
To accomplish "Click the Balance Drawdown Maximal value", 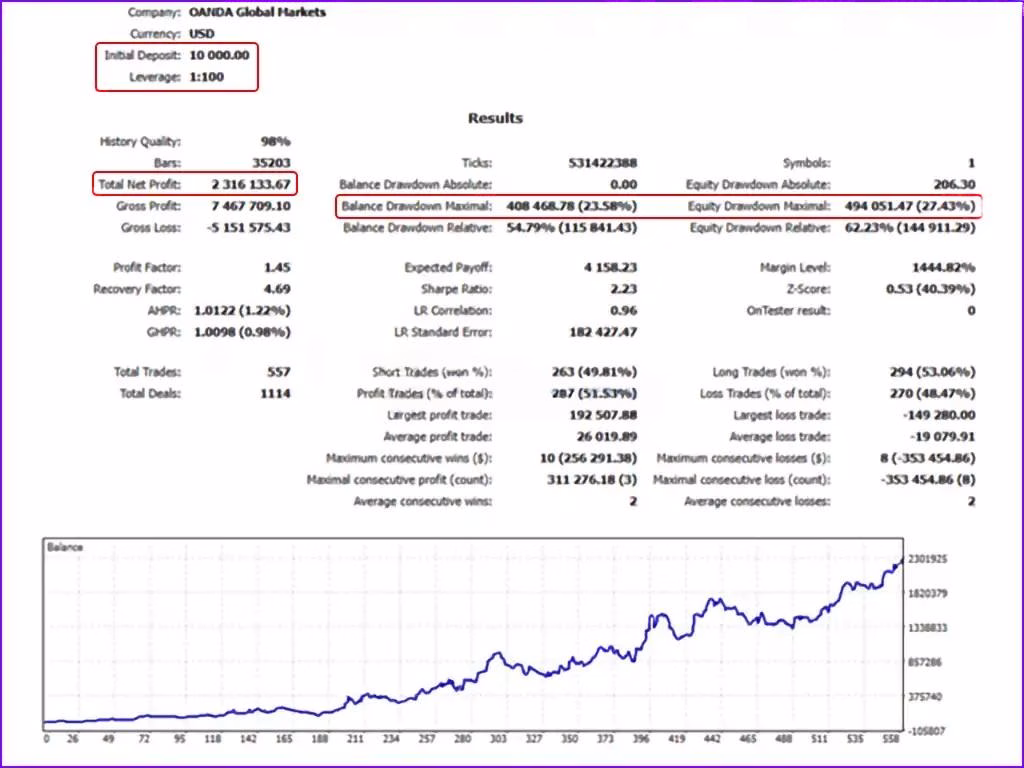I will [571, 206].
